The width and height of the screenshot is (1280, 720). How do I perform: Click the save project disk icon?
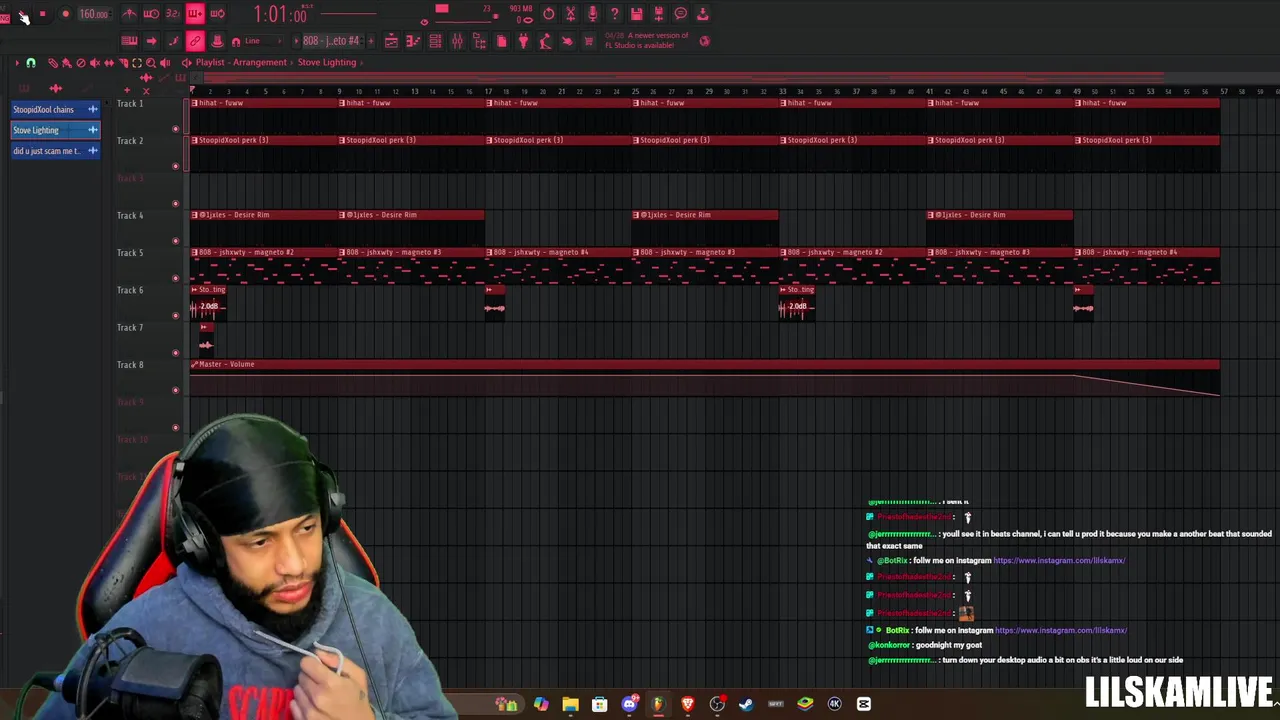[636, 14]
